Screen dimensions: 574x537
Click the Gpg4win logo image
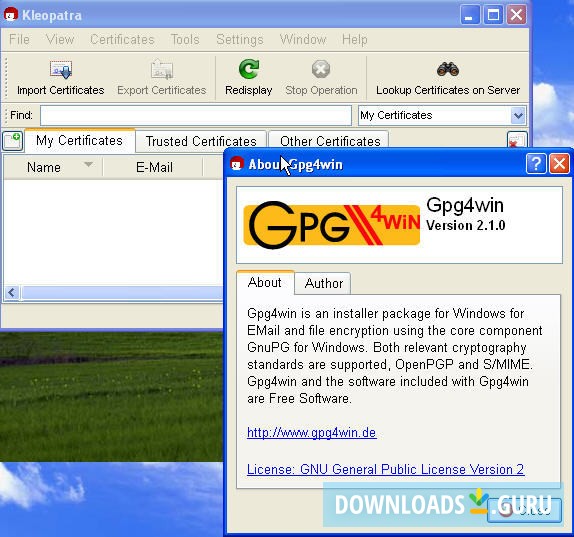[332, 225]
